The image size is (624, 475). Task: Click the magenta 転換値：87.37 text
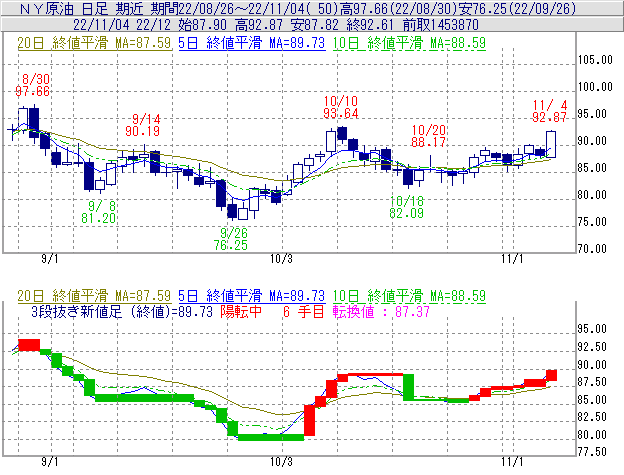(x=381, y=311)
